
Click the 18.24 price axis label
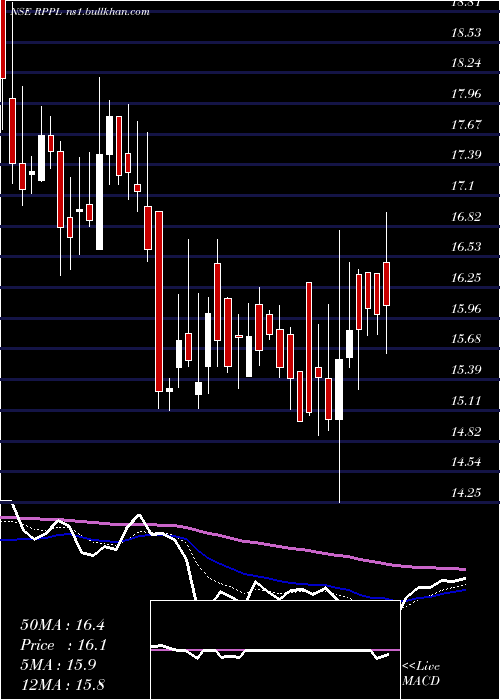coord(468,63)
